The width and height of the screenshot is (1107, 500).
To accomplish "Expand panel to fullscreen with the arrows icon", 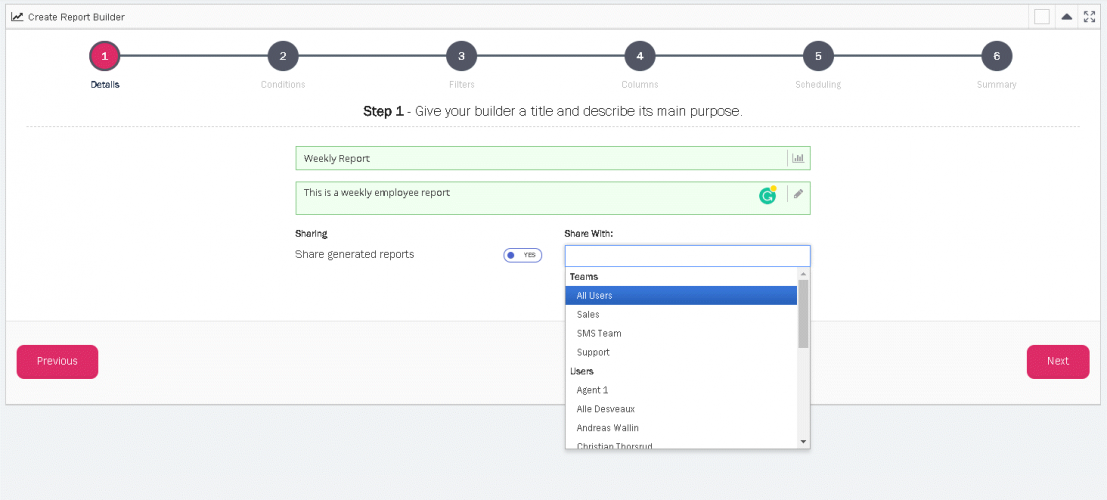I will click(x=1090, y=17).
